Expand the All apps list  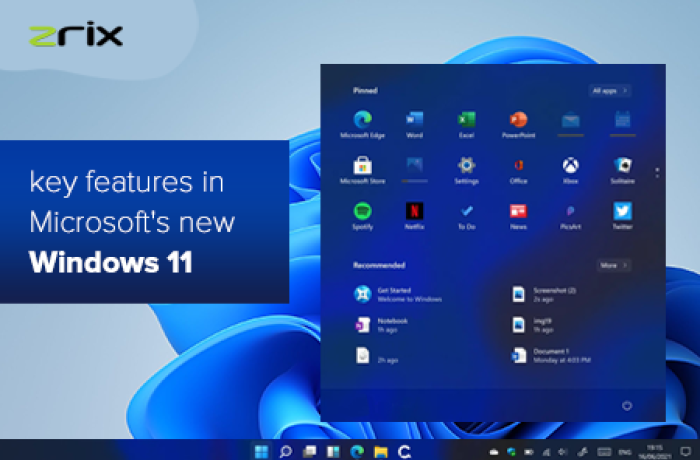point(609,90)
